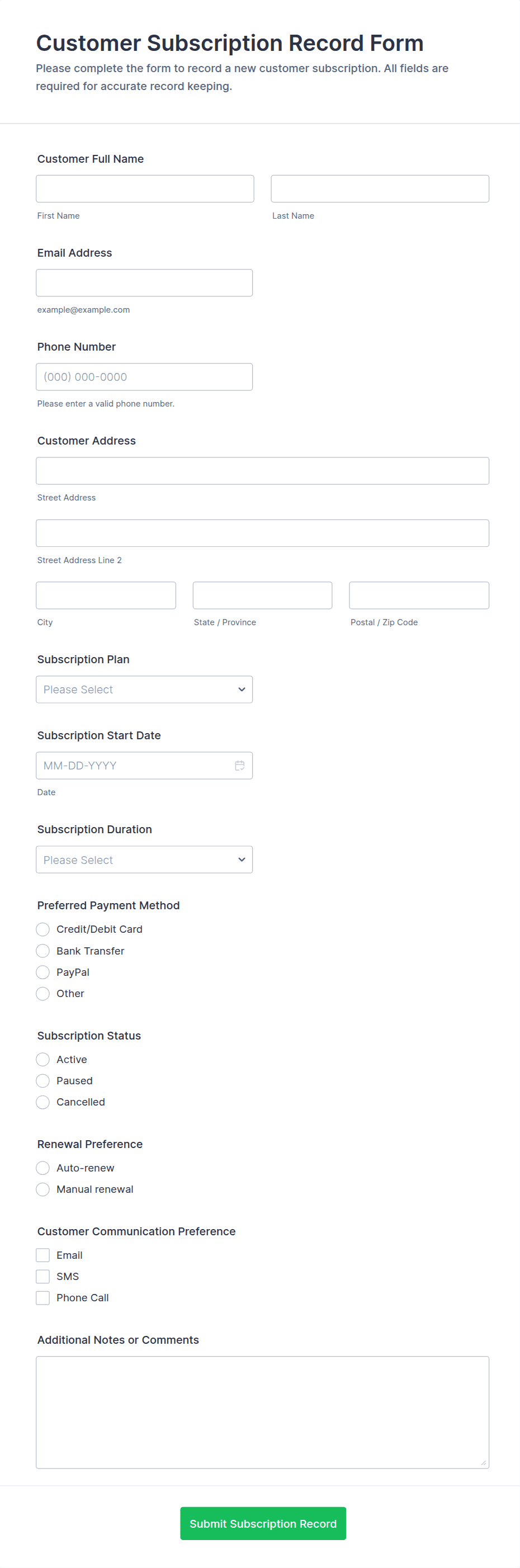Viewport: 520px width, 1568px height.
Task: Expand the Subscription Plan dropdown
Action: coord(144,689)
